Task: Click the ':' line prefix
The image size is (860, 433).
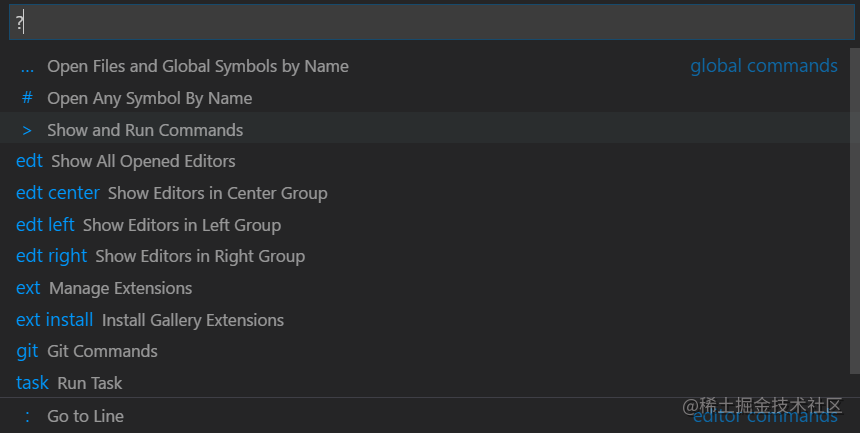Action: (27, 416)
